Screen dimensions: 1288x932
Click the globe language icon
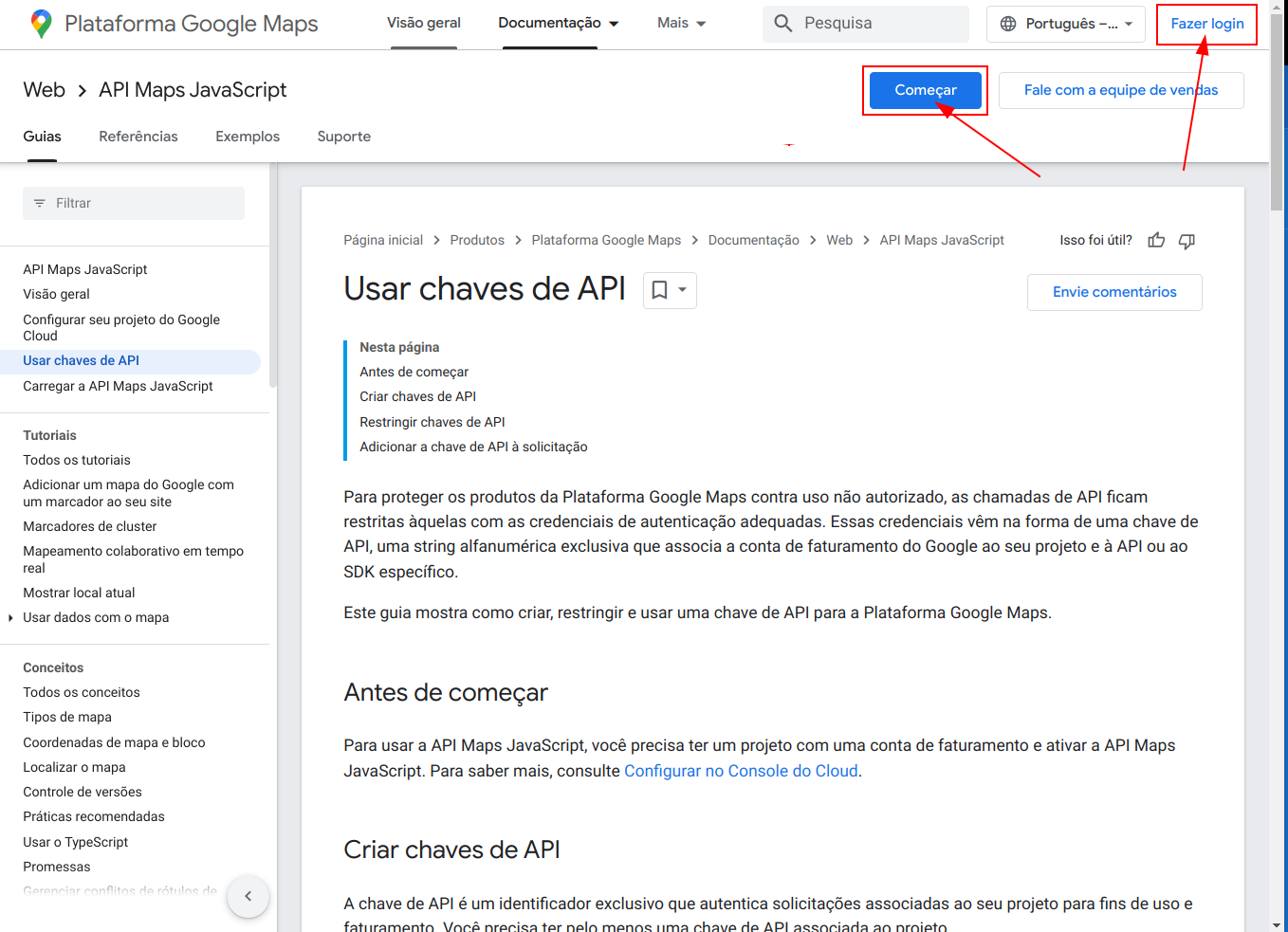(1008, 24)
